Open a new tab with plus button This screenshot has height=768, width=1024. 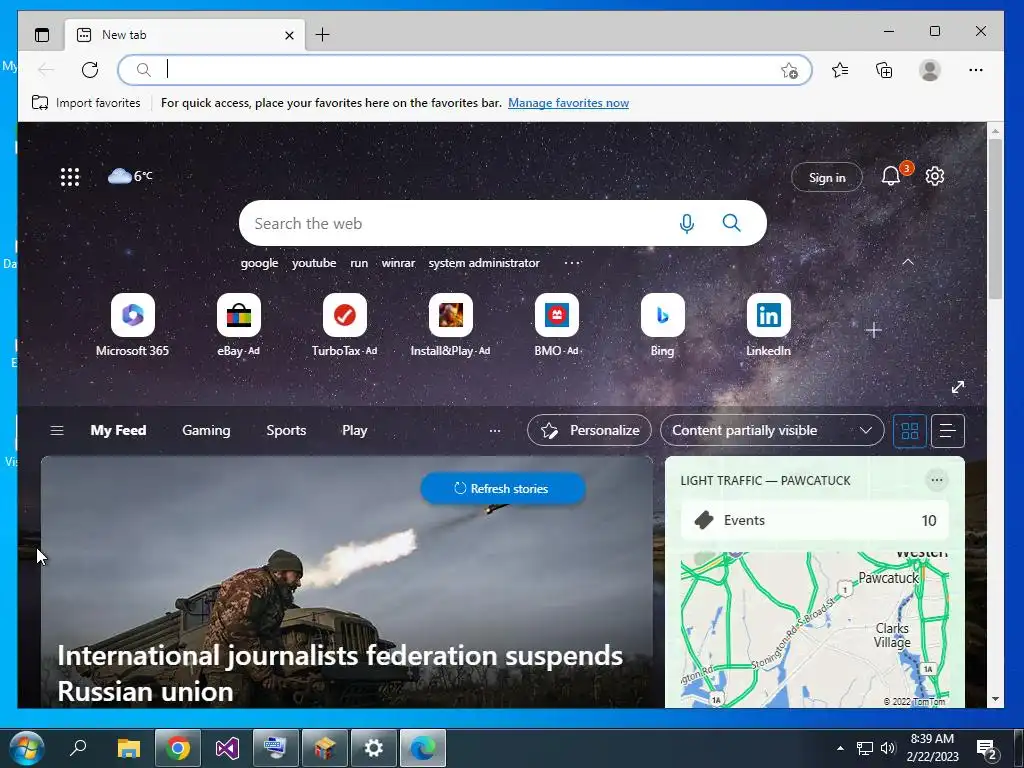click(322, 35)
